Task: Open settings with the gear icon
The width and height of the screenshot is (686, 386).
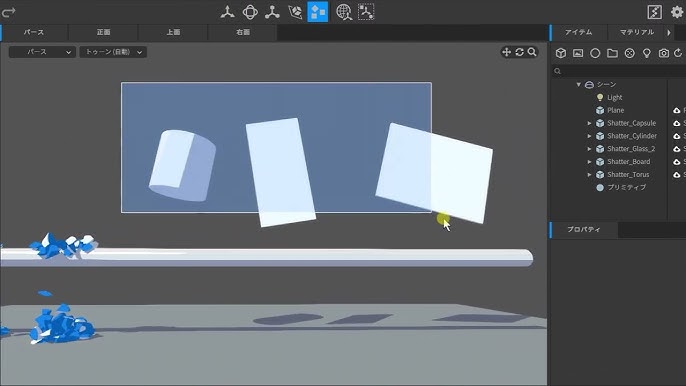Action: pos(677,12)
